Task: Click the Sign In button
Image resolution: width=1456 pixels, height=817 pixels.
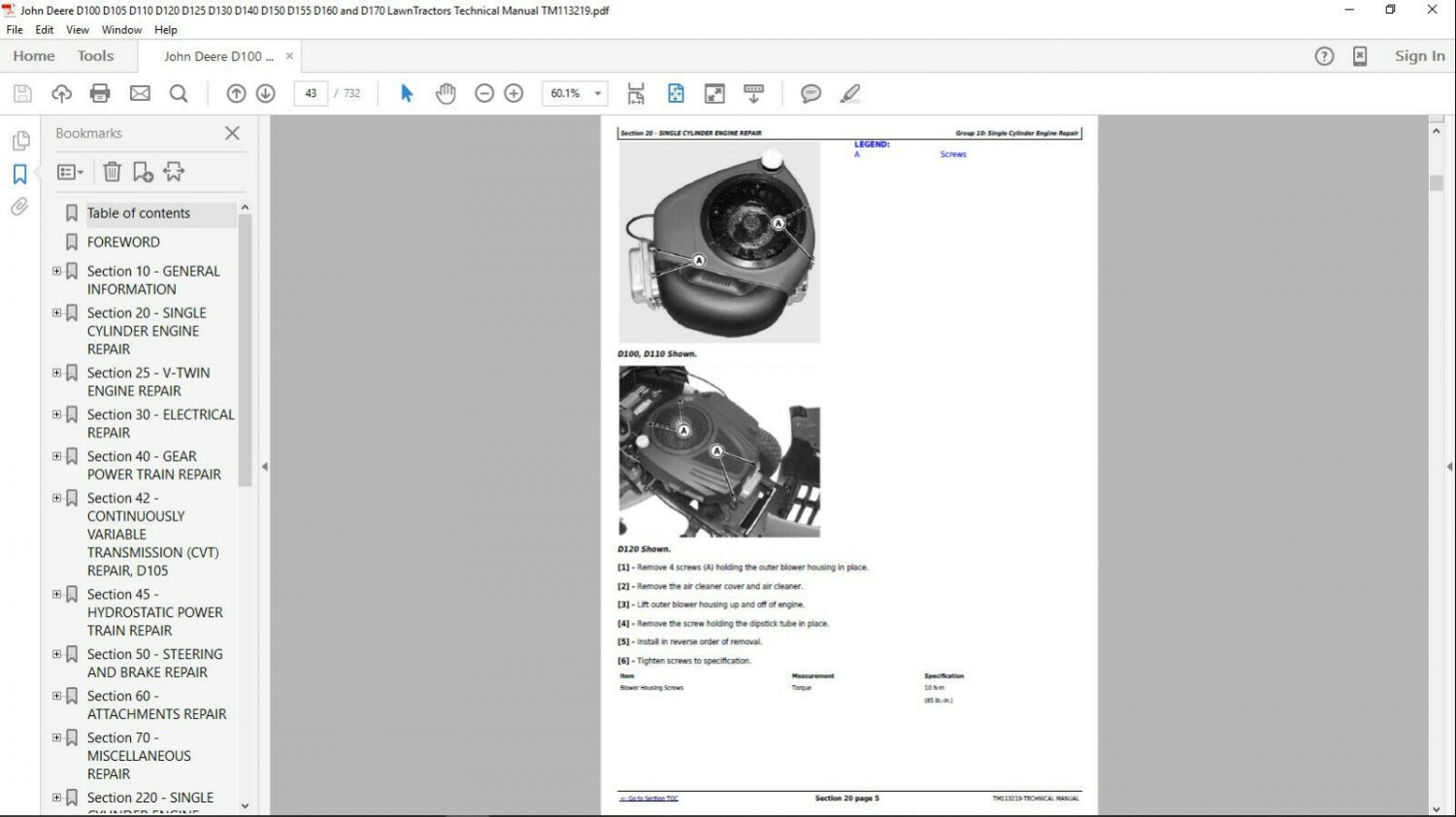Action: [x=1419, y=55]
